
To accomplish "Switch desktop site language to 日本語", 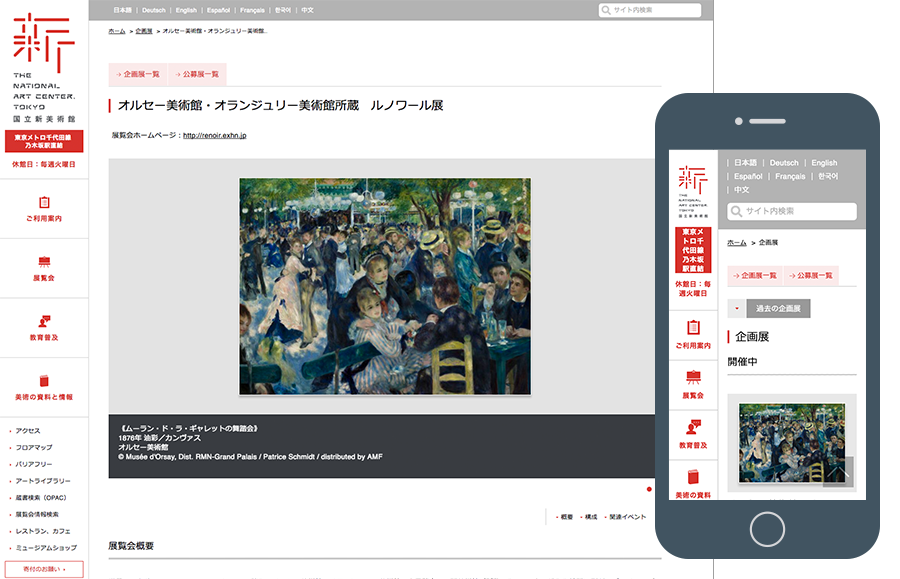I will pyautogui.click(x=122, y=10).
